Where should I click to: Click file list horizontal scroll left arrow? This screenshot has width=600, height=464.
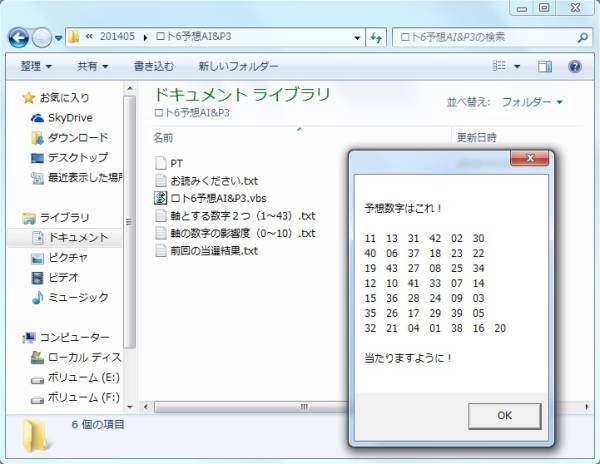click(146, 407)
